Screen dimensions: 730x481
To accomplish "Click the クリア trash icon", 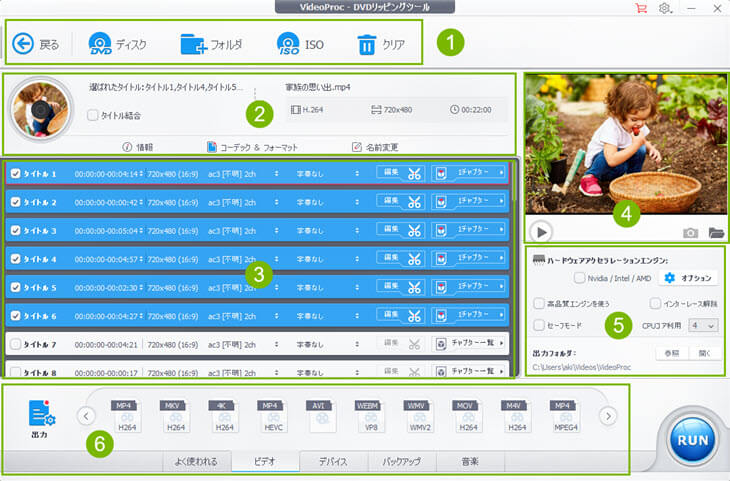I will 367,44.
